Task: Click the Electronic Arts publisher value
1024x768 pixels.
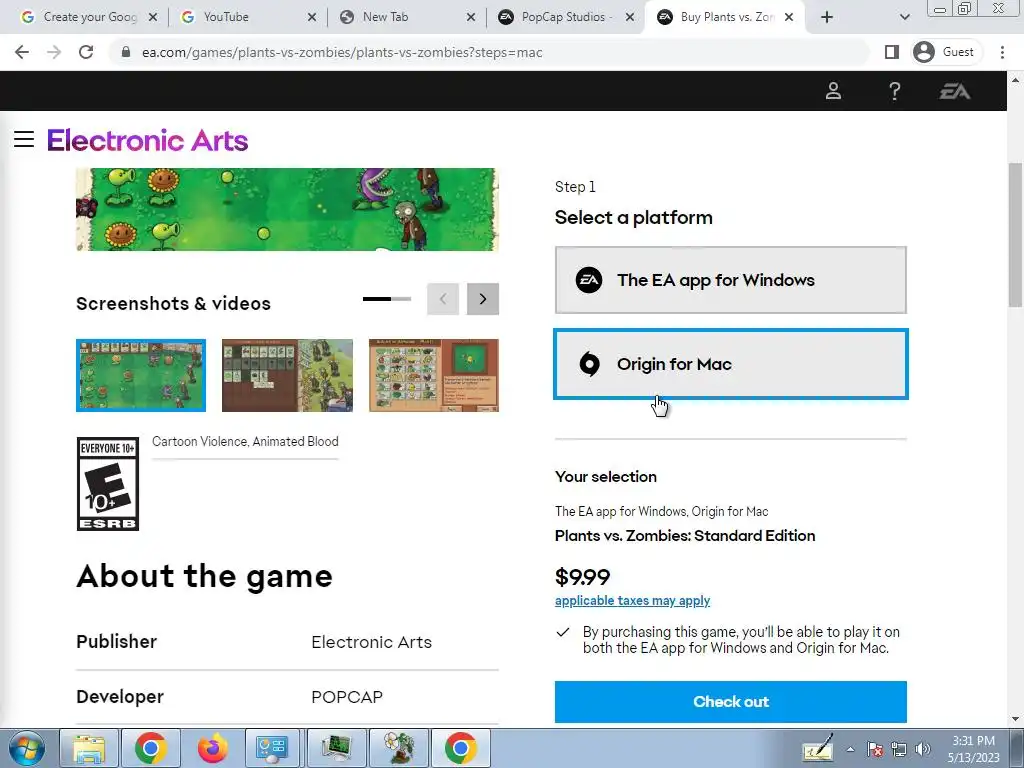Action: pos(372,642)
